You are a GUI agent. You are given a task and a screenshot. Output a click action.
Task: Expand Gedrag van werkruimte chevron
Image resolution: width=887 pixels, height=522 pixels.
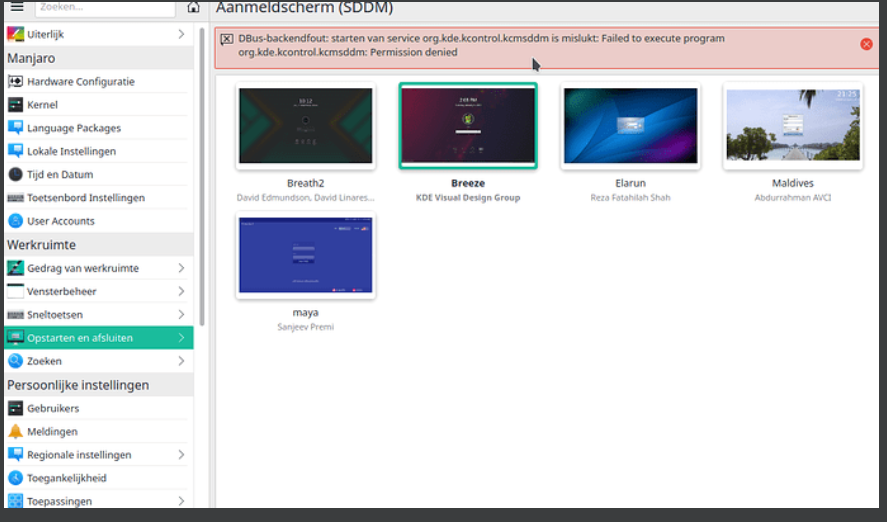181,268
